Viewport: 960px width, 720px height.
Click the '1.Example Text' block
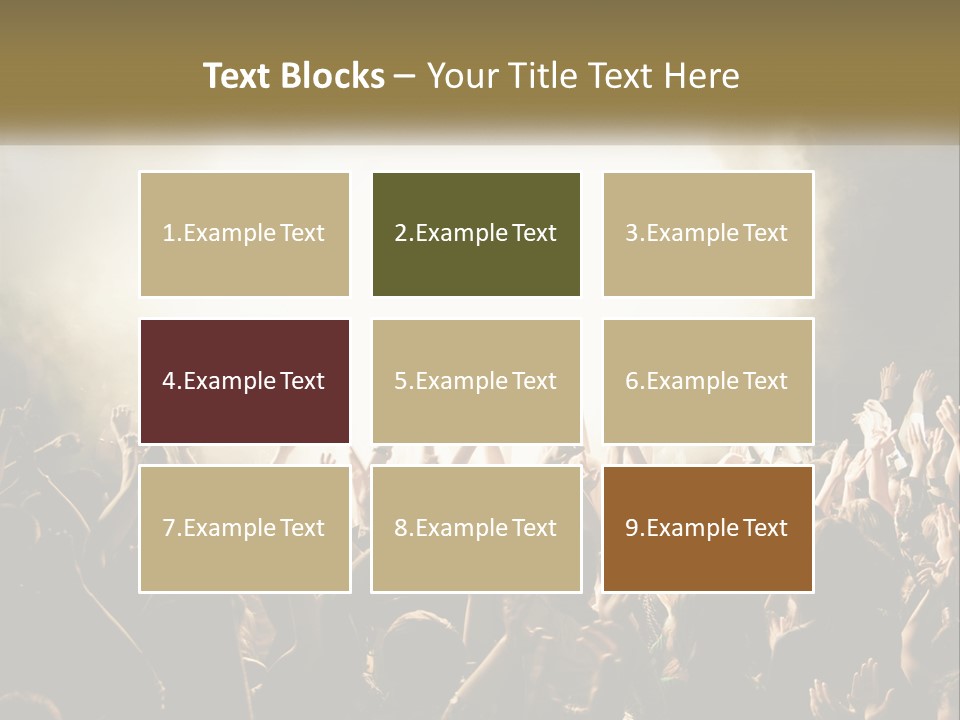coord(244,234)
